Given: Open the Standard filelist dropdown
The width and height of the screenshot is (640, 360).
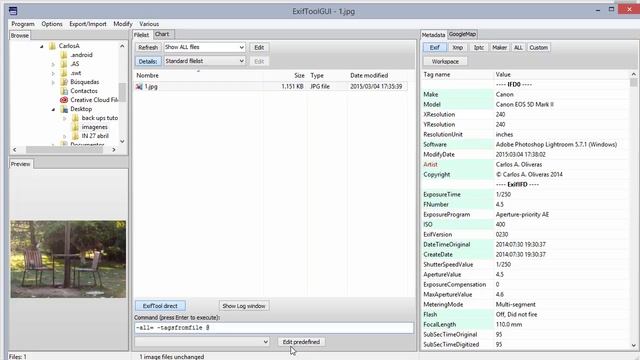Looking at the screenshot, I should 204,61.
